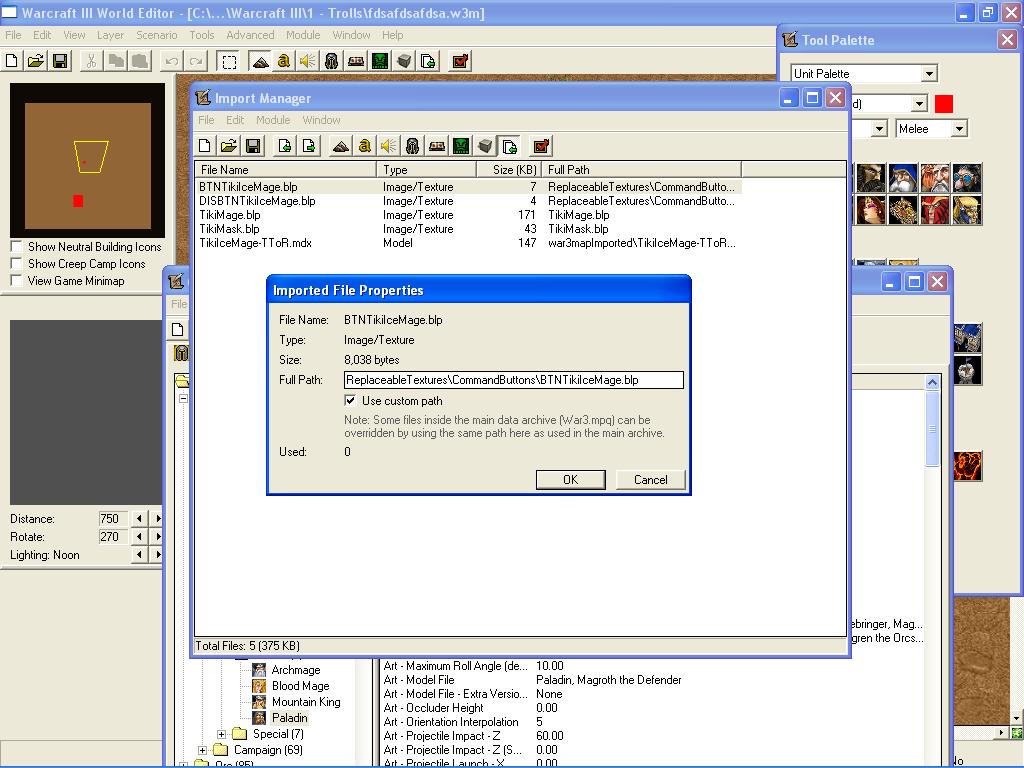Image resolution: width=1024 pixels, height=768 pixels.
Task: Open the Melee dropdown in Tool Palette
Action: (959, 129)
